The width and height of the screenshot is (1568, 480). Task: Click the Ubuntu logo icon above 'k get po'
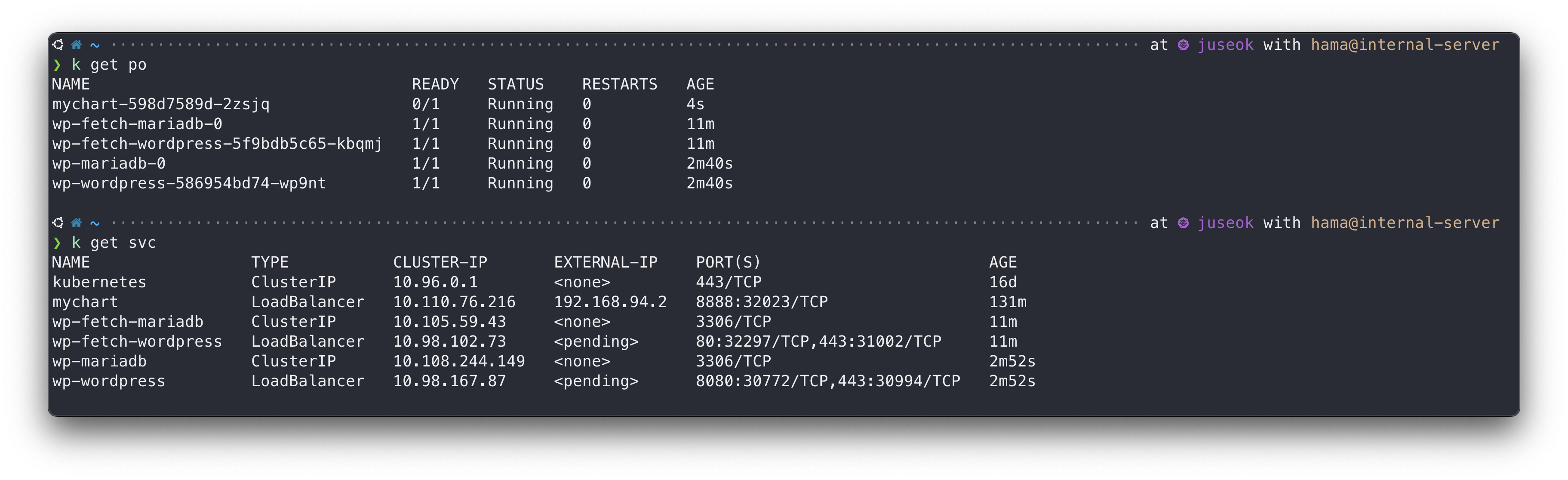click(x=58, y=44)
